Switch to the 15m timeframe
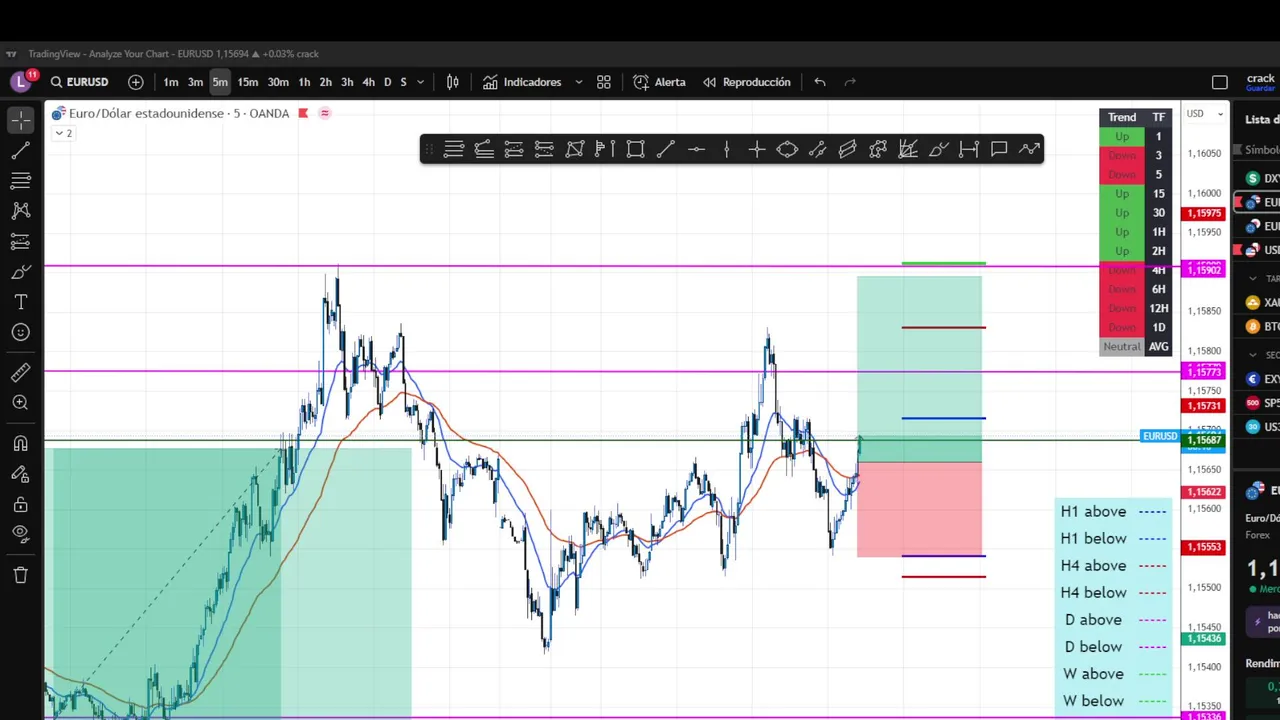Viewport: 1280px width, 720px height. pyautogui.click(x=248, y=82)
